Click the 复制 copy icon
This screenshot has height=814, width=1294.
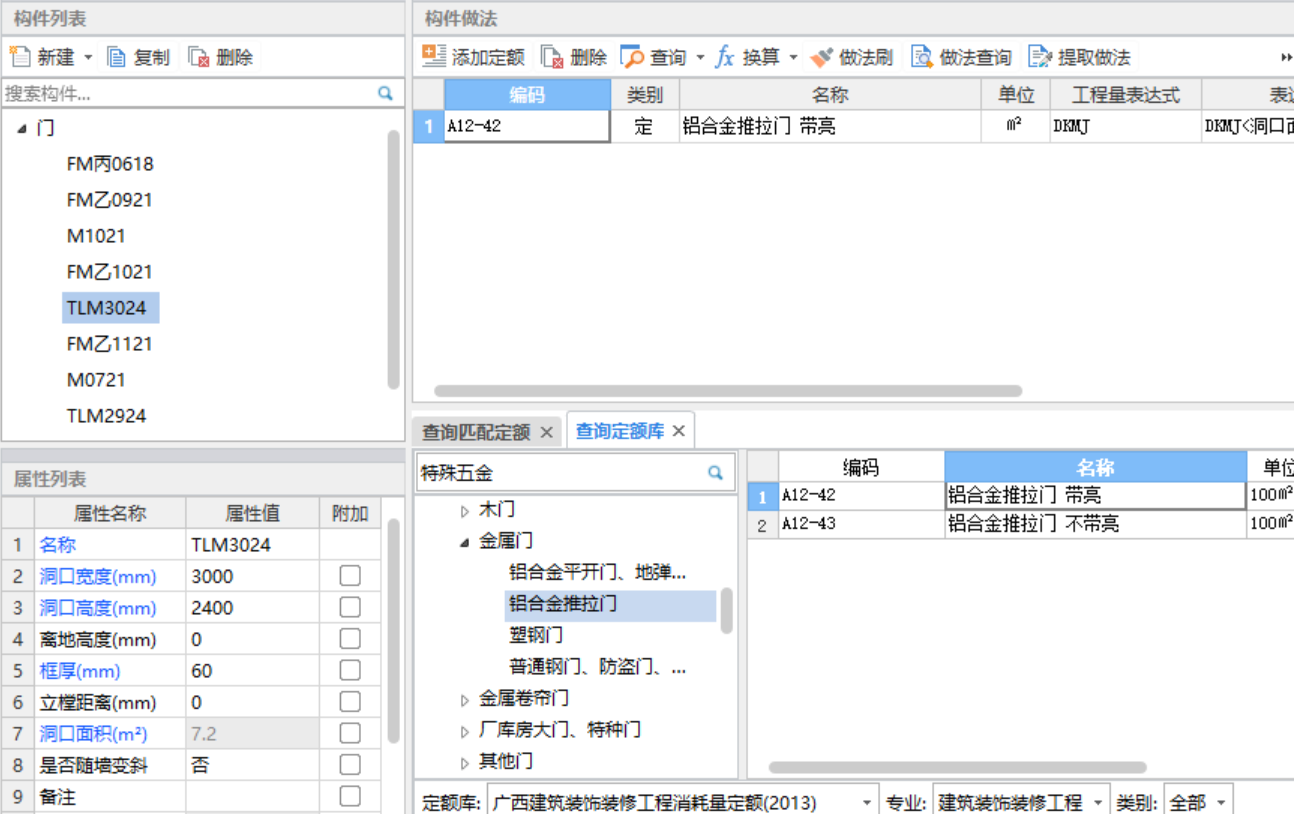click(x=117, y=57)
